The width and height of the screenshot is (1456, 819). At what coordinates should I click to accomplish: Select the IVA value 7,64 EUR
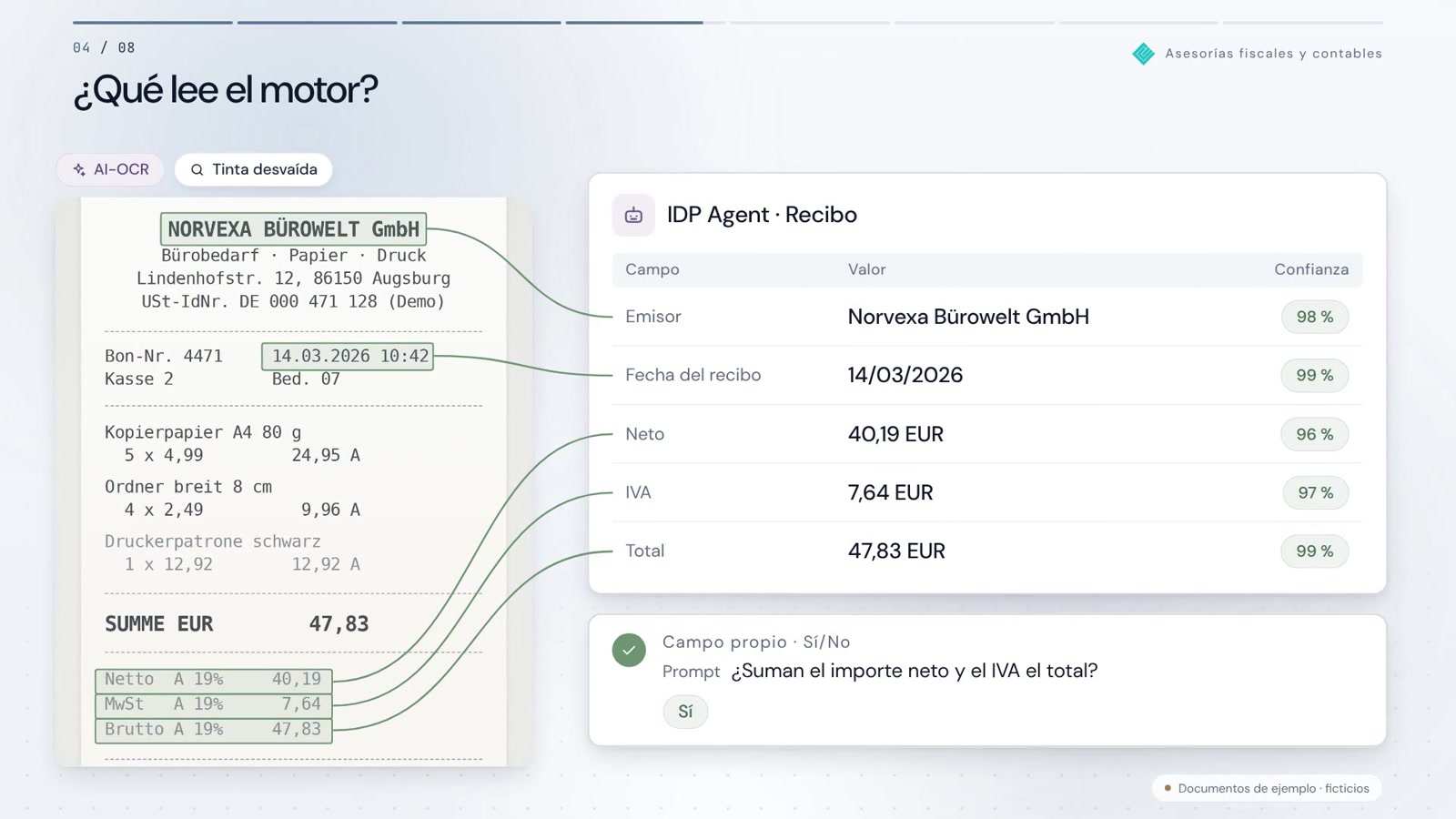[890, 492]
